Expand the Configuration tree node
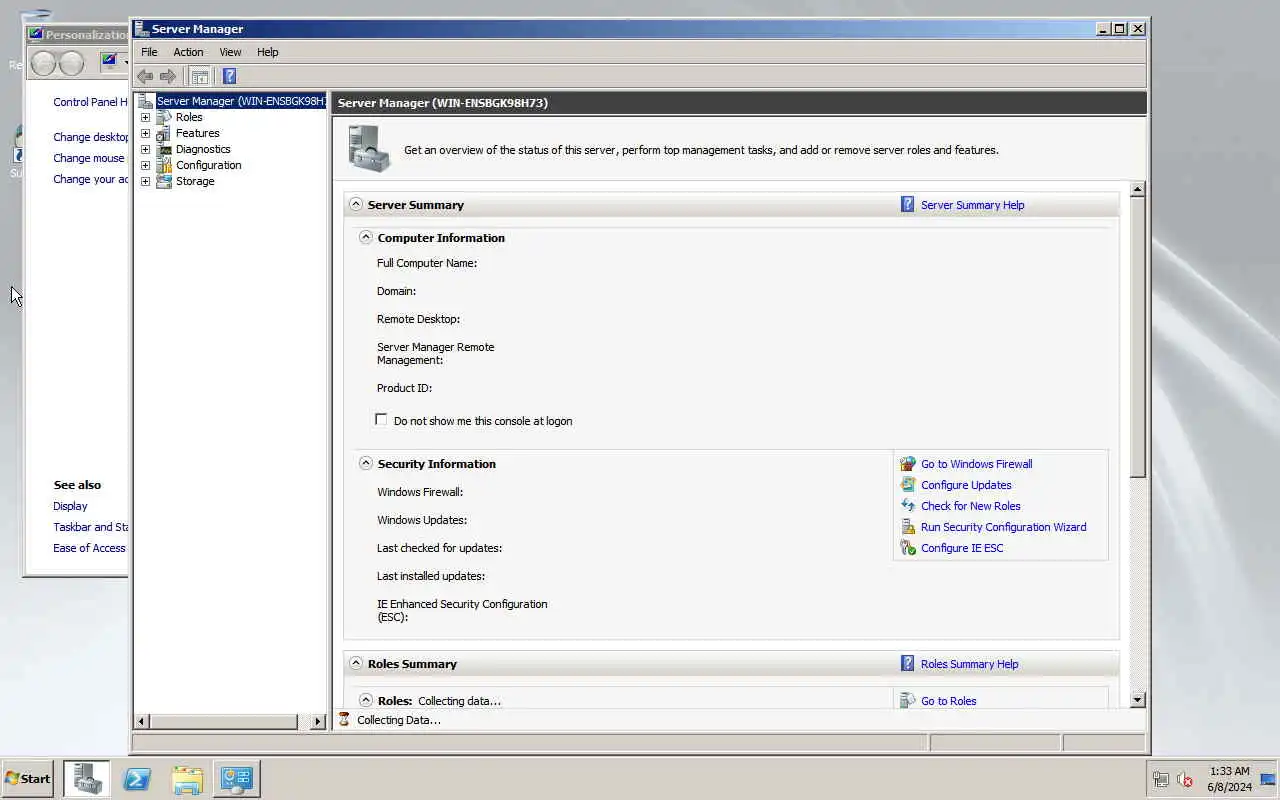Image resolution: width=1280 pixels, height=800 pixels. (145, 165)
